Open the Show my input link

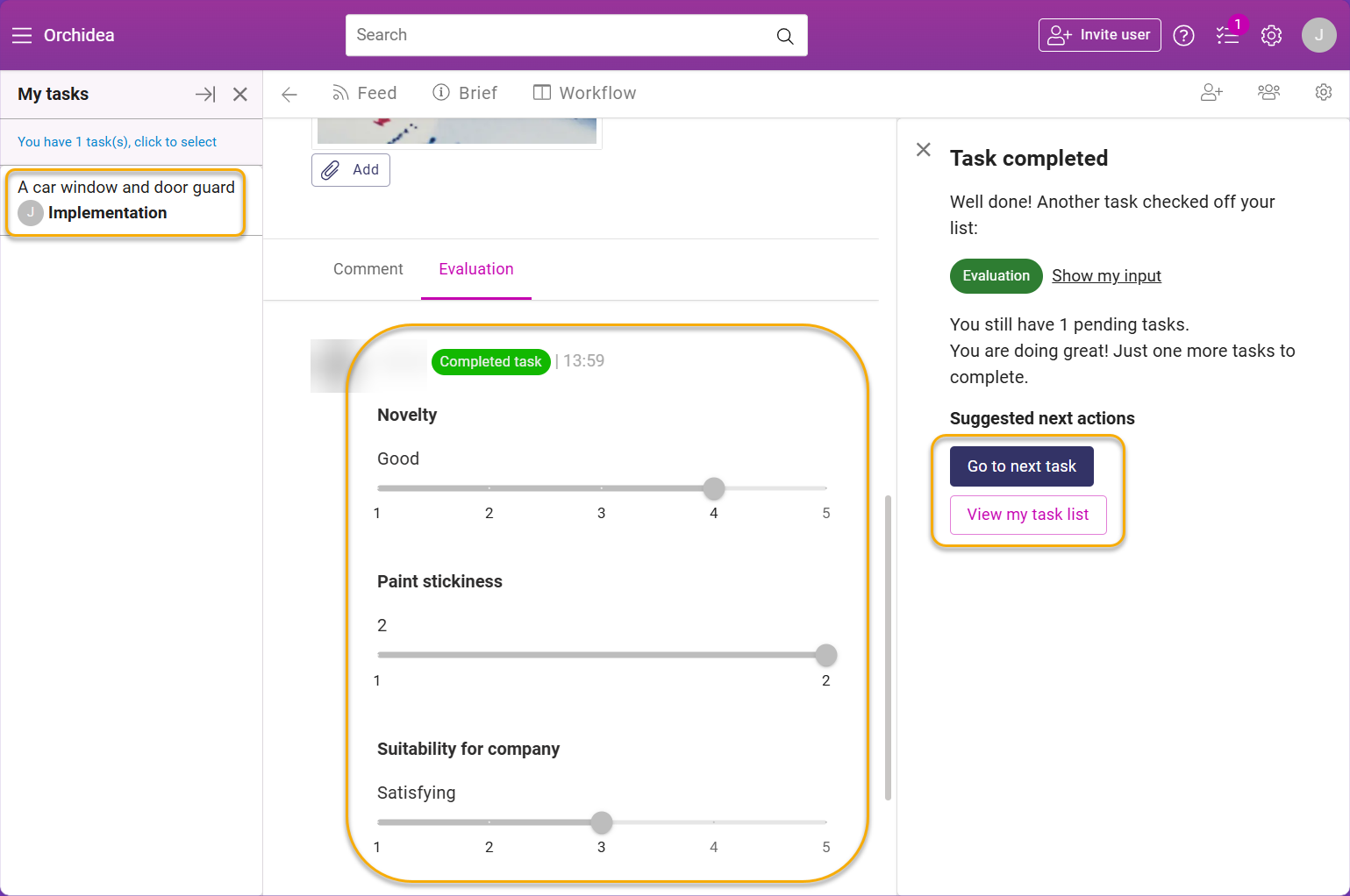pos(1106,276)
